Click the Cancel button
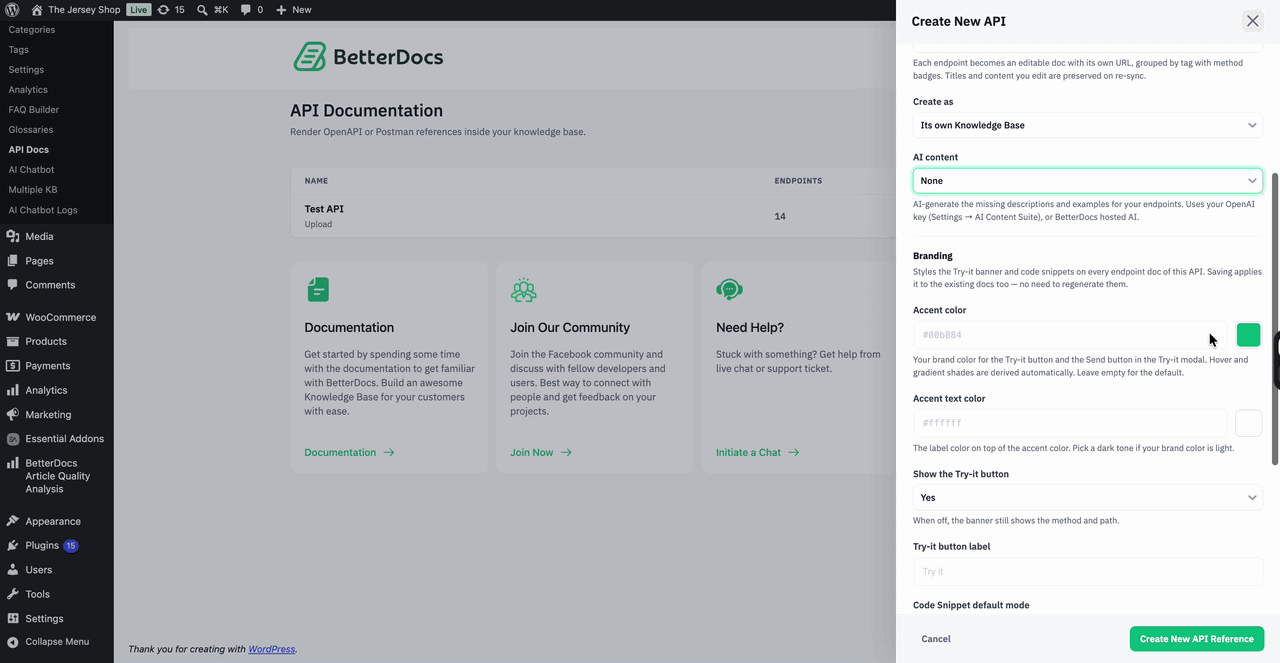The width and height of the screenshot is (1280, 663). (936, 639)
